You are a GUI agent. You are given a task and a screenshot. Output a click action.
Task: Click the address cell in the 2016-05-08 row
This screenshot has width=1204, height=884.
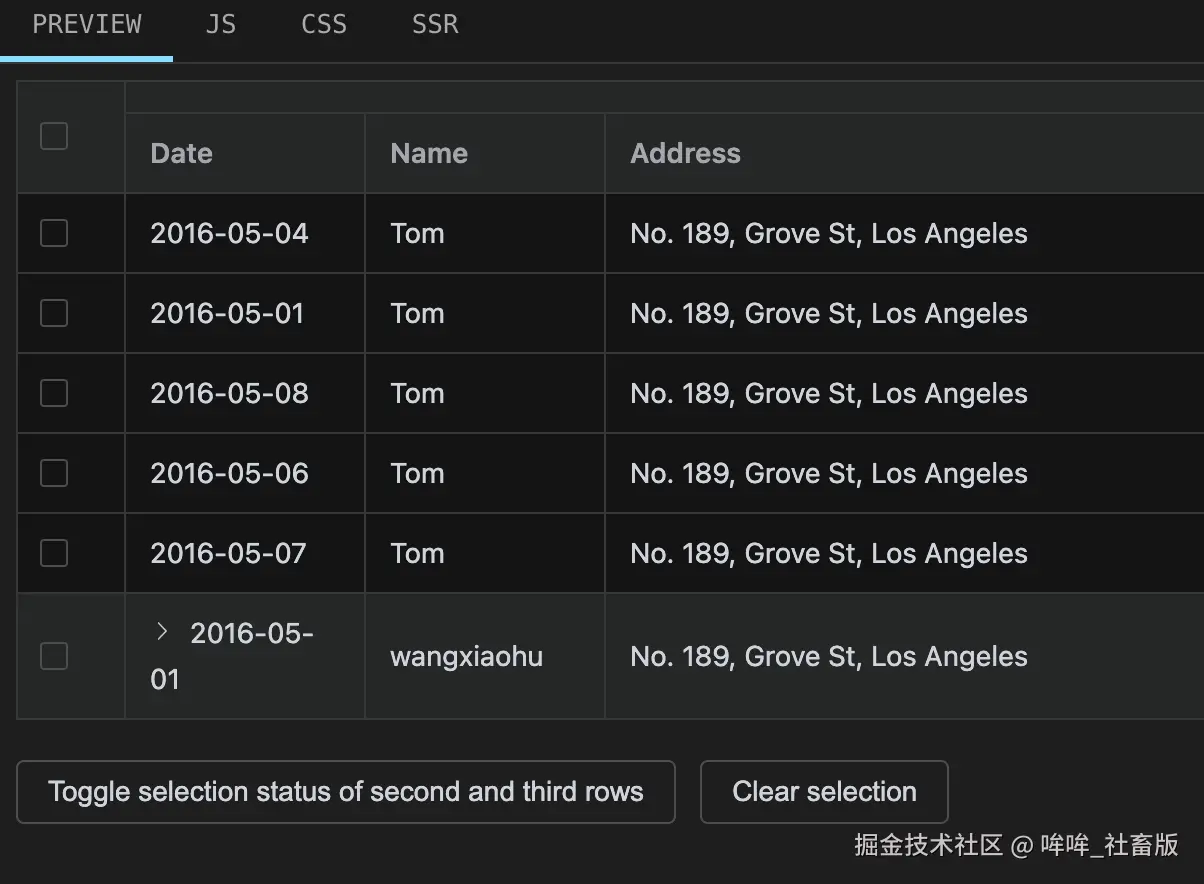pos(829,393)
